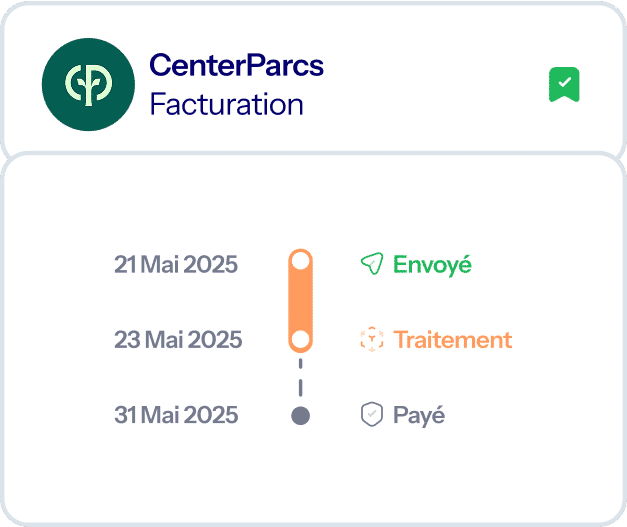Toggle the green bookmark check icon

click(x=564, y=85)
